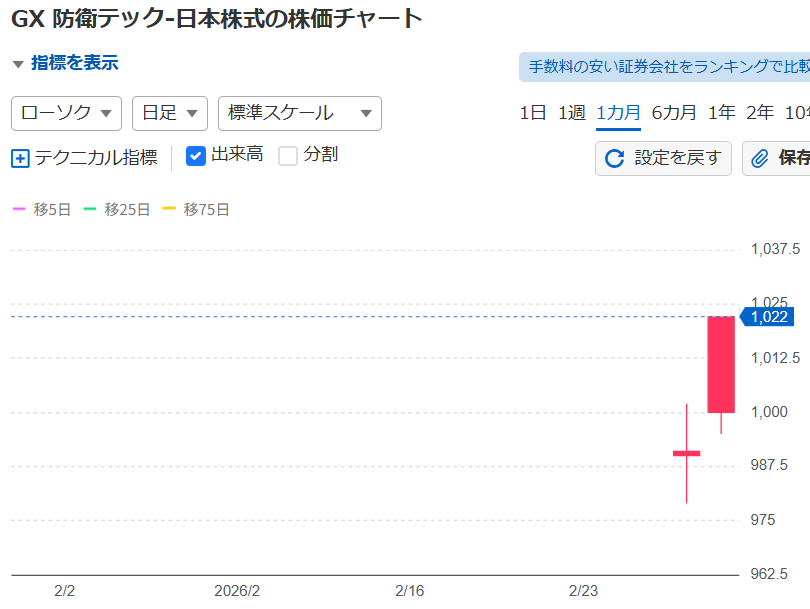Click the reset arrow icon in 設定を戻す

coord(615,158)
